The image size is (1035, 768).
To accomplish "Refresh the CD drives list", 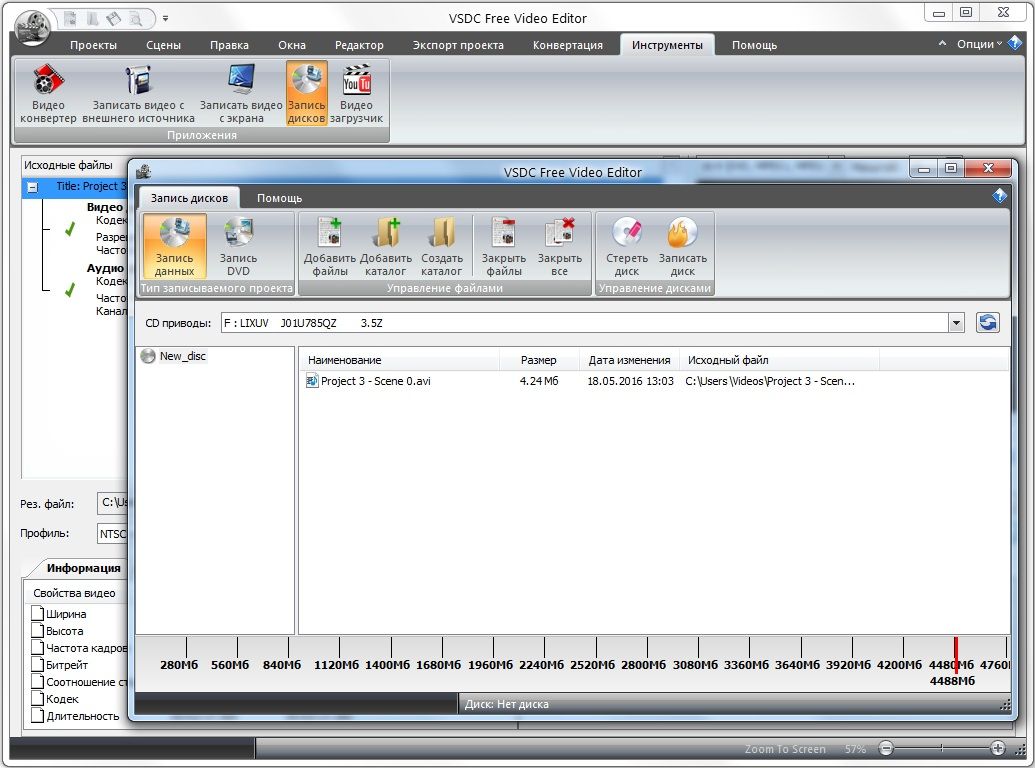I will coord(987,323).
